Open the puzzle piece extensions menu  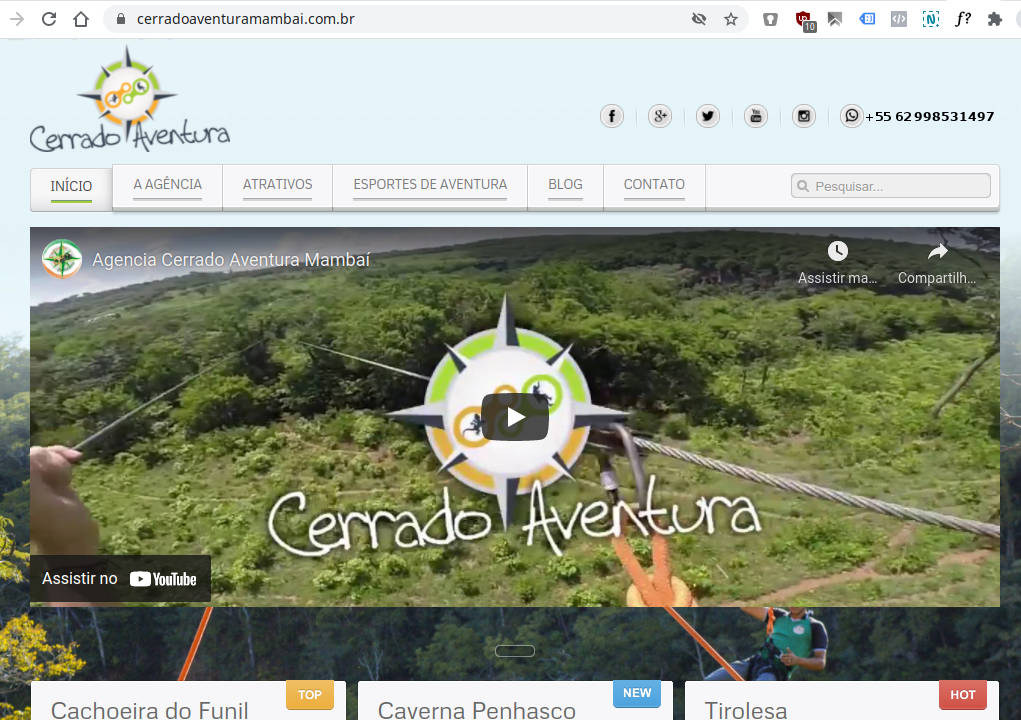[994, 19]
